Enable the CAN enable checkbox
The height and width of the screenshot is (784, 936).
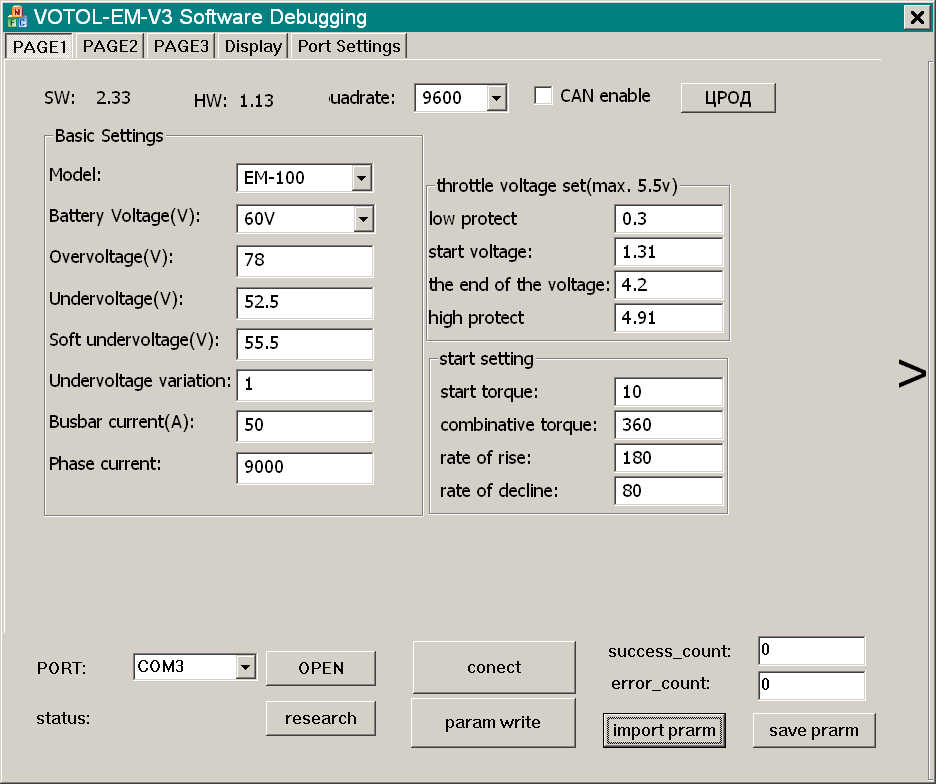pyautogui.click(x=544, y=96)
